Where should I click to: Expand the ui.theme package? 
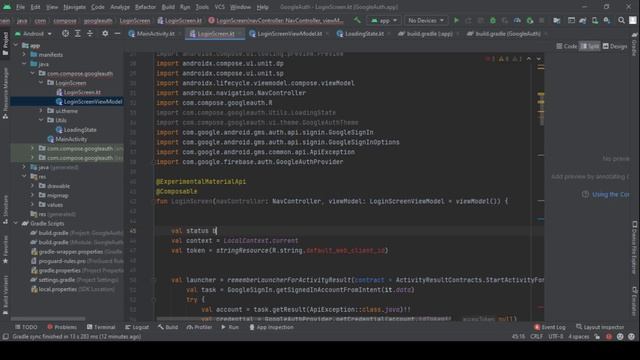pos(41,111)
